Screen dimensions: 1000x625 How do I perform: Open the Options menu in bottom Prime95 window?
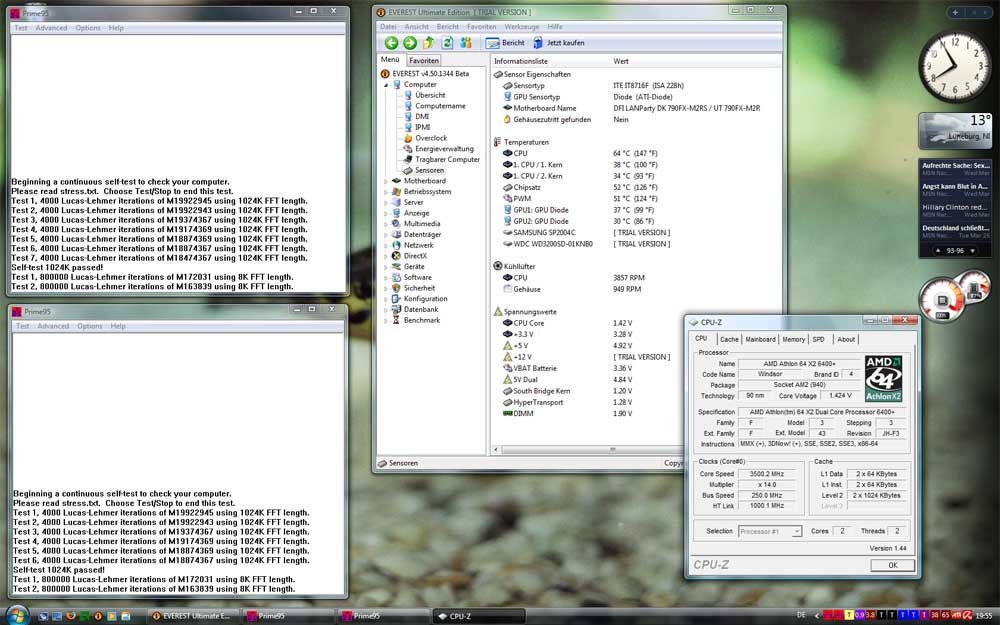[89, 326]
